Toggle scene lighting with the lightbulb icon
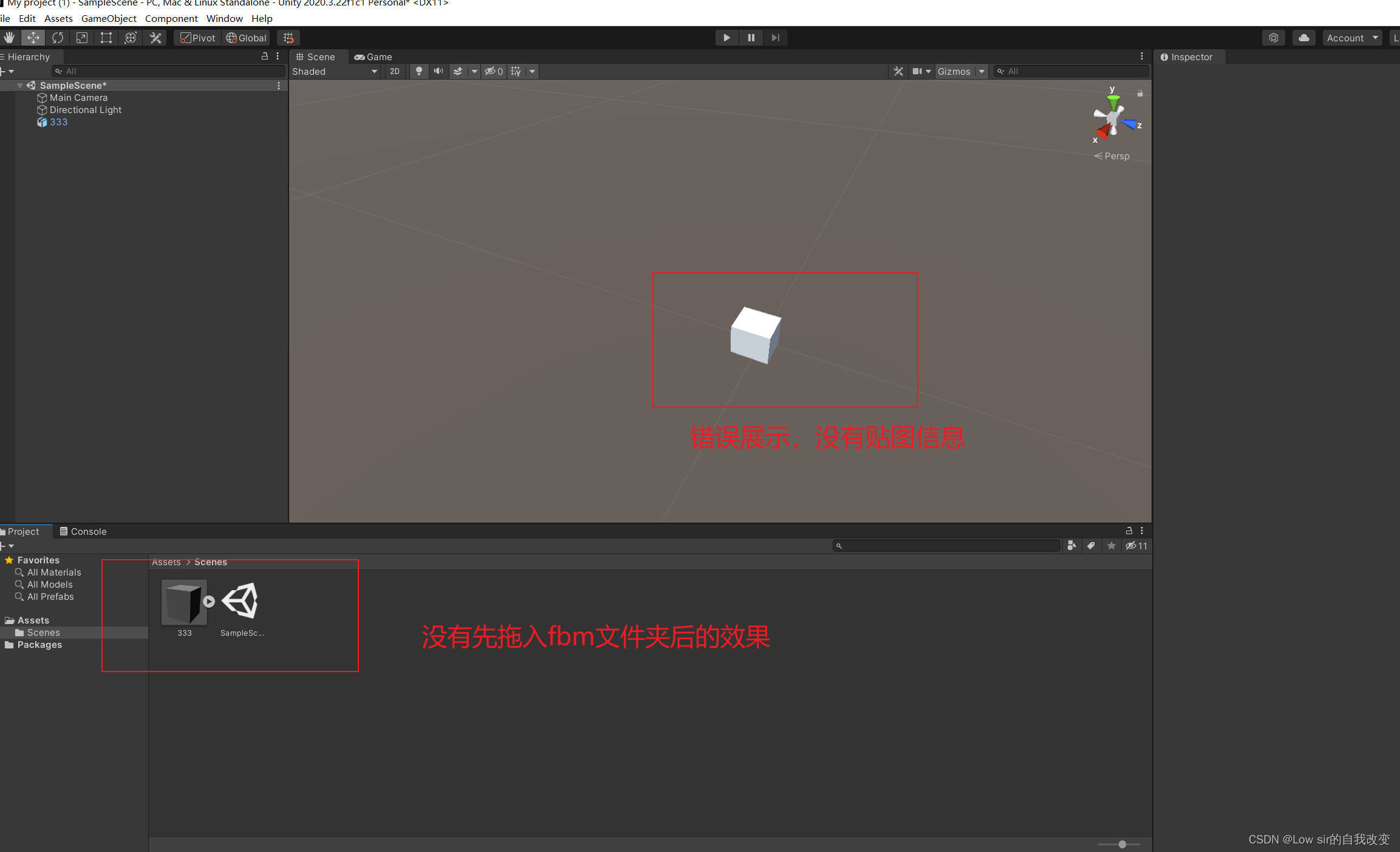Image resolution: width=1400 pixels, height=852 pixels. [418, 71]
